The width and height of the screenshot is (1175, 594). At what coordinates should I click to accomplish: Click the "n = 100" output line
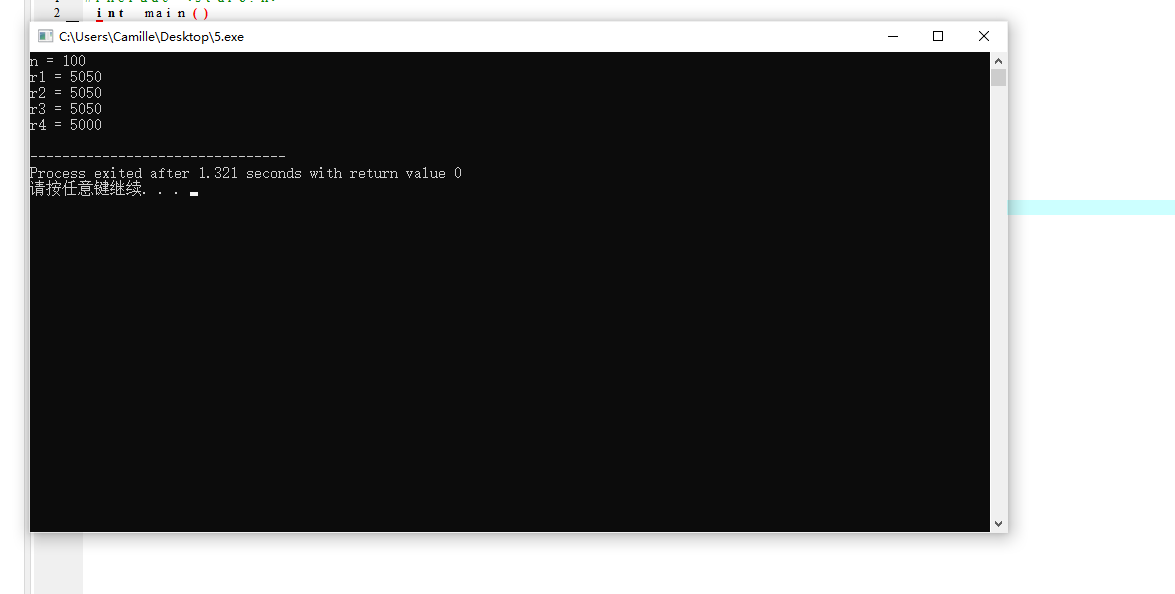pos(58,61)
